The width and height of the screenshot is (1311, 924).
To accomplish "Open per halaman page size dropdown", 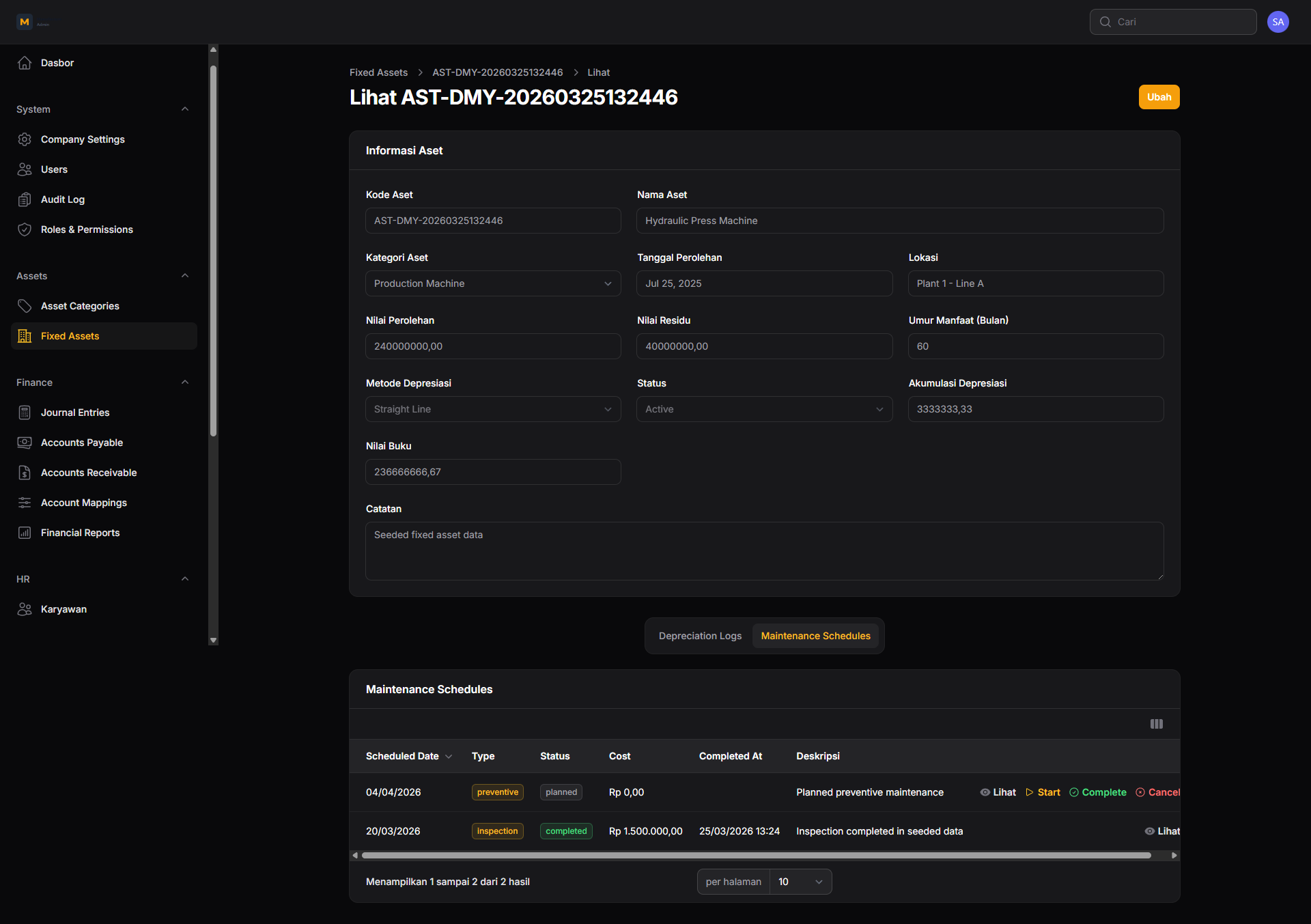I will [x=800, y=882].
